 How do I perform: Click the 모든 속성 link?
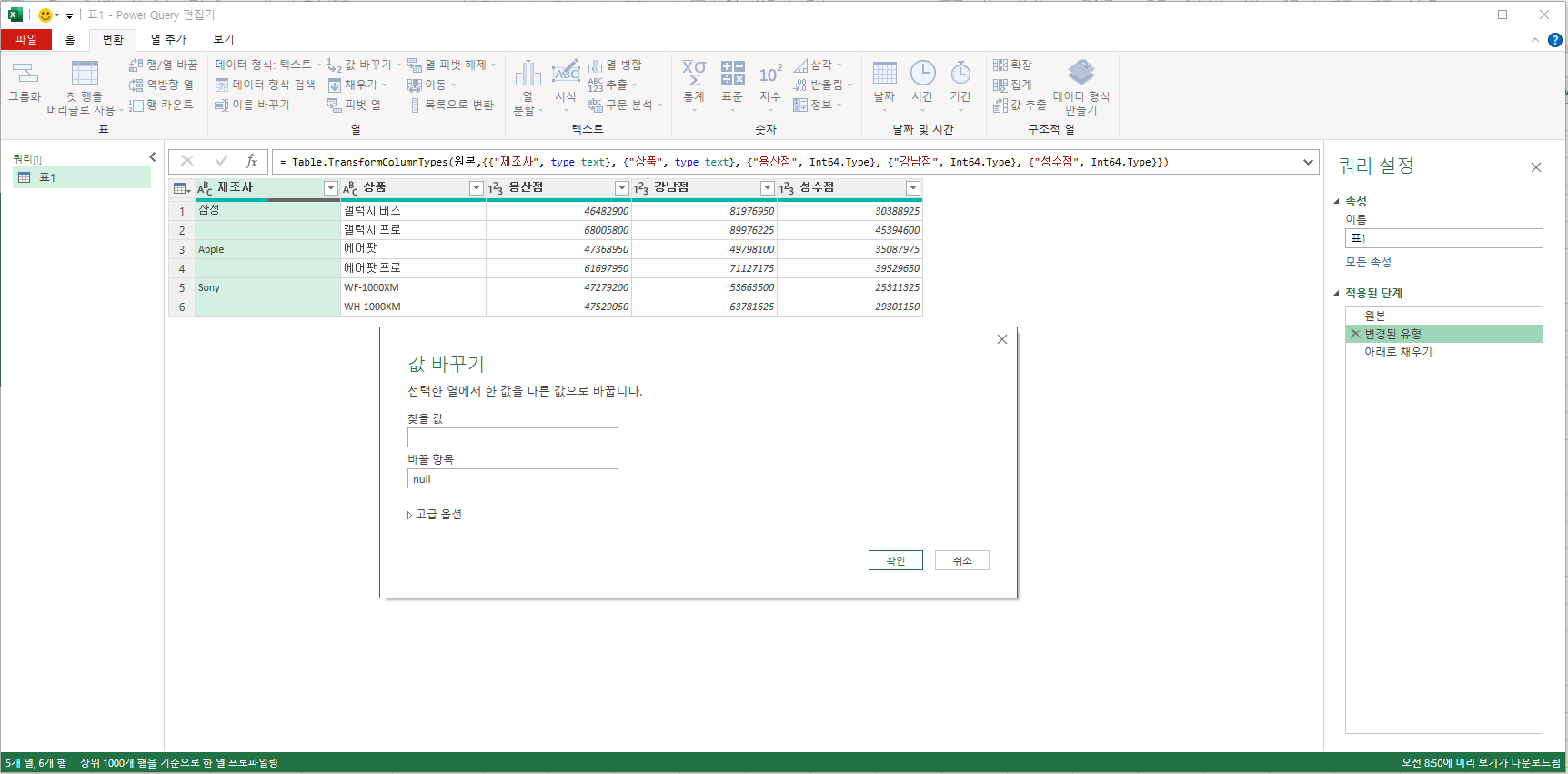click(x=1369, y=262)
